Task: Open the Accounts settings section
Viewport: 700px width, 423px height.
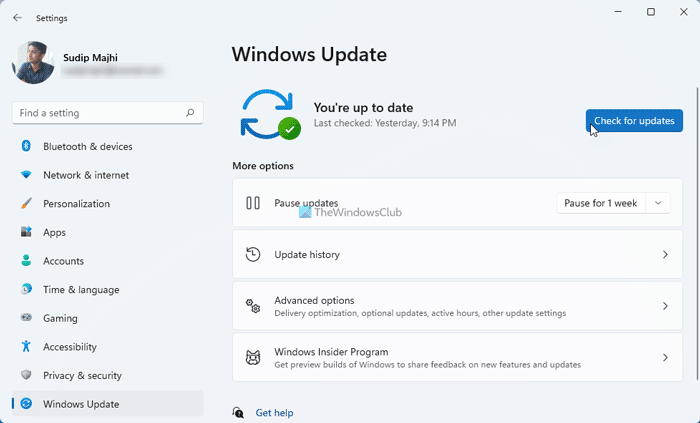Action: click(x=63, y=261)
